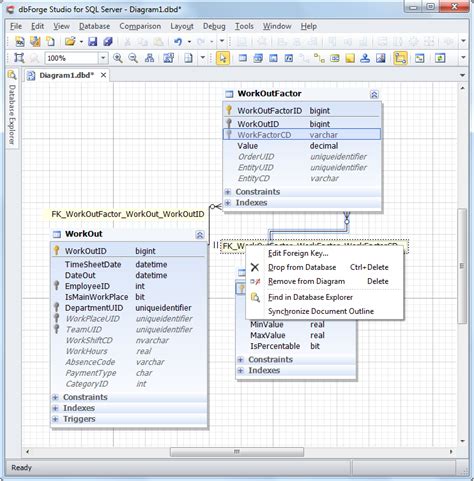Open the Layout menu
Screen dimensions: 474x481
coord(182,26)
